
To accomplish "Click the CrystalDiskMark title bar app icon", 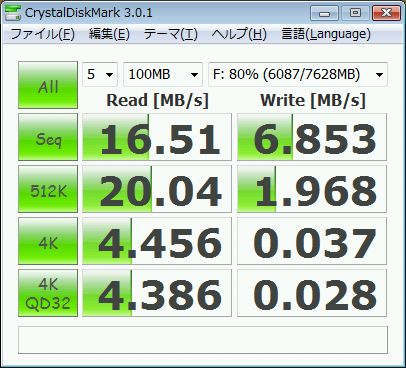I will pyautogui.click(x=13, y=12).
